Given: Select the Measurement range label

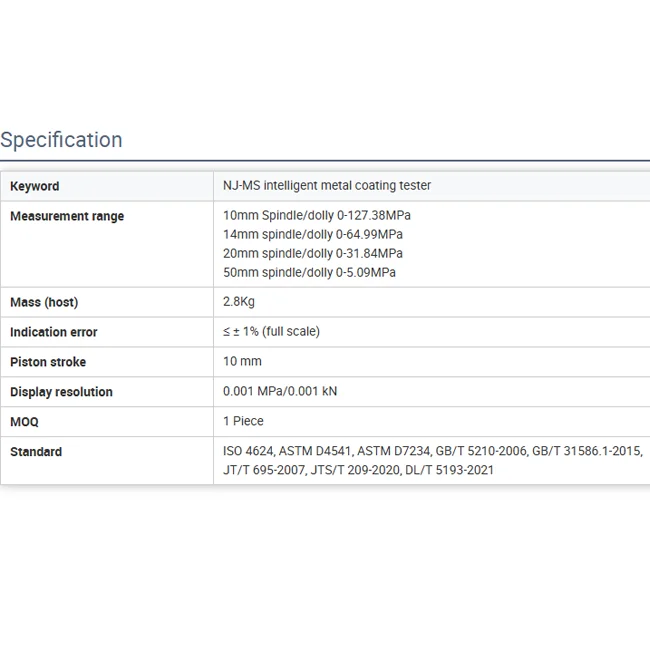Looking at the screenshot, I should [x=67, y=216].
